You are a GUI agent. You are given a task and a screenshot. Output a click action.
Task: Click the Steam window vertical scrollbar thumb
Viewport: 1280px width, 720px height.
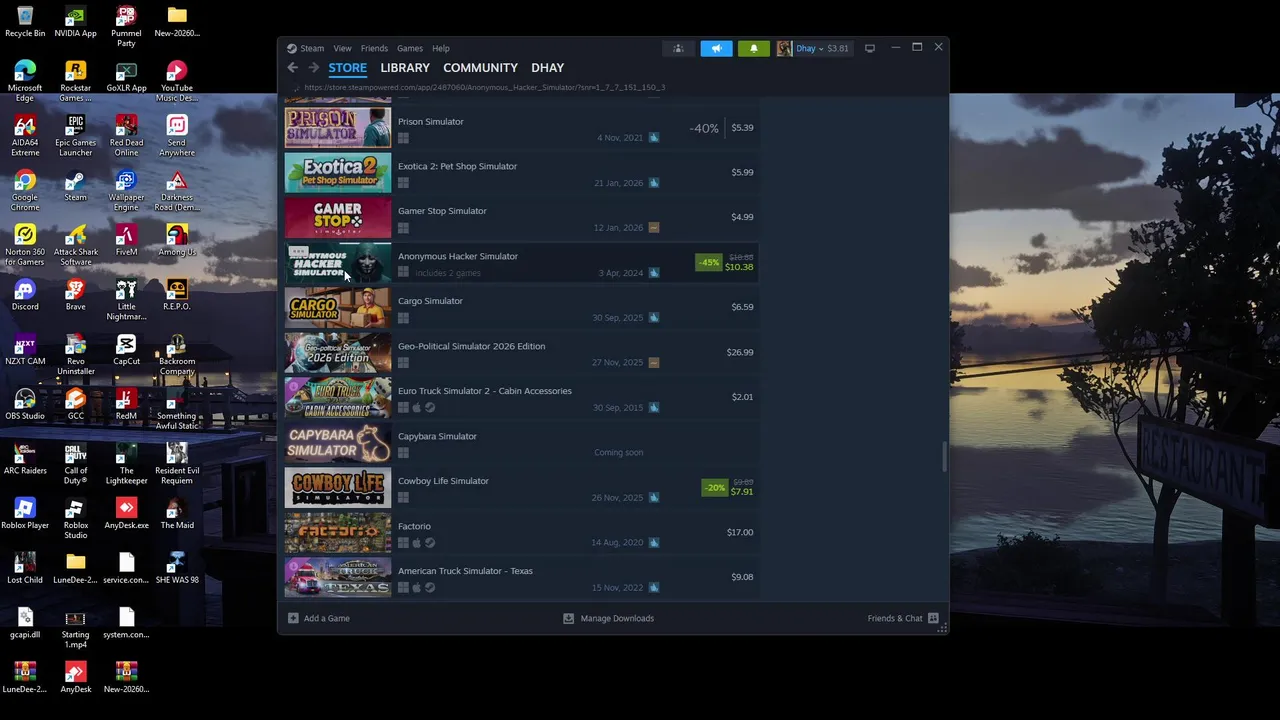coord(944,457)
